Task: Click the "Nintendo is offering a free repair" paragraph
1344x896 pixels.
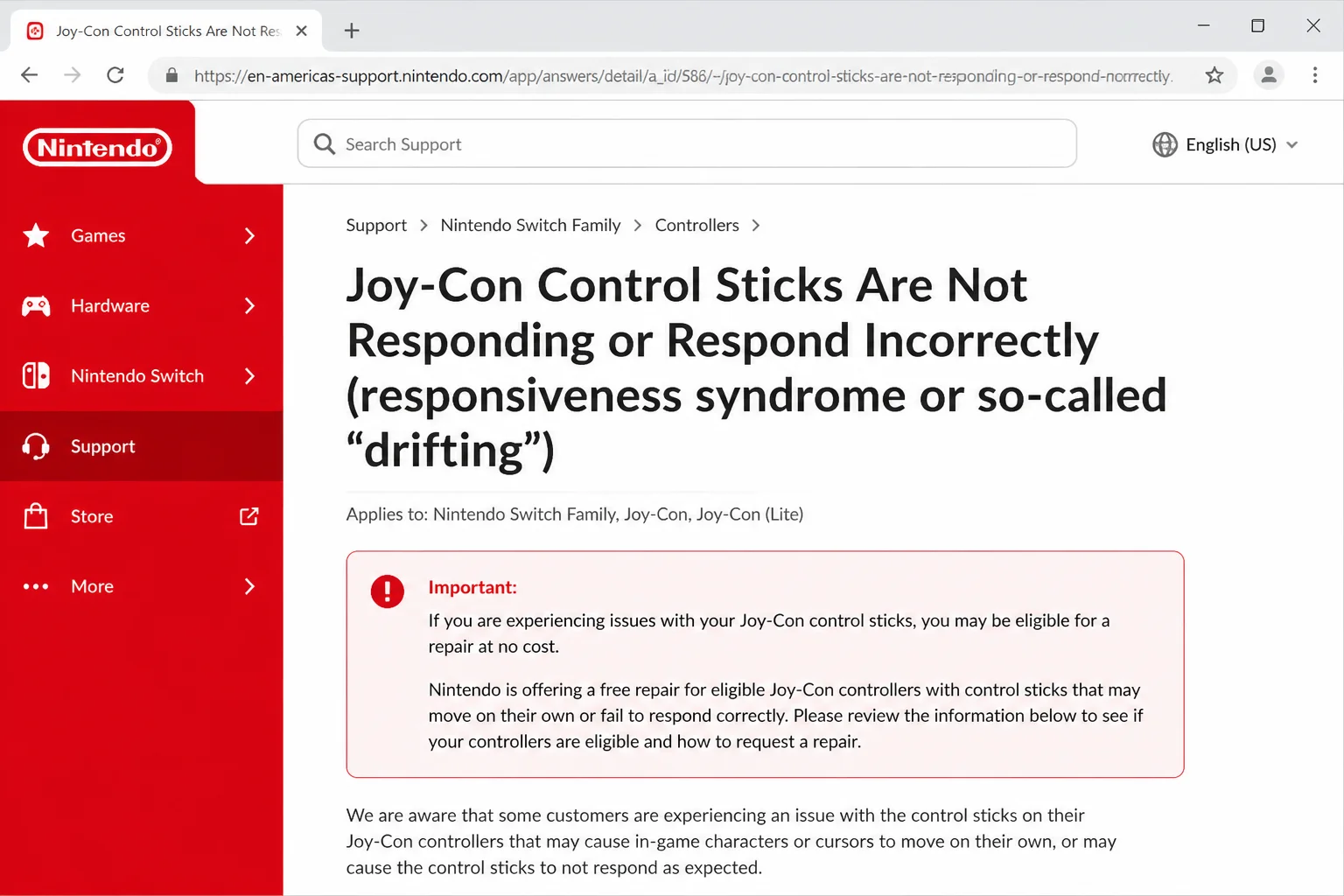Action: click(786, 716)
